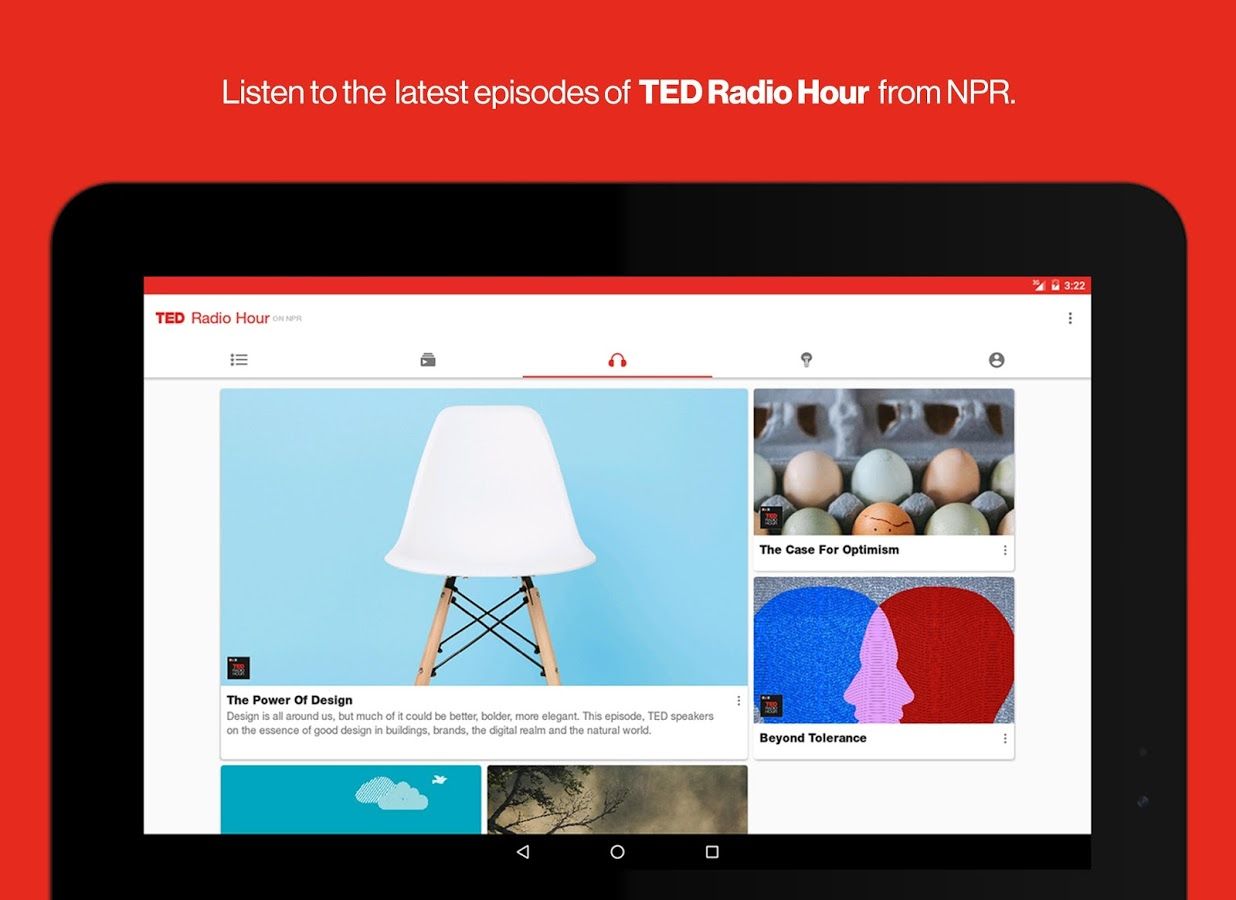Tap the TED logo badge on chair image
The image size is (1236, 900).
click(240, 666)
